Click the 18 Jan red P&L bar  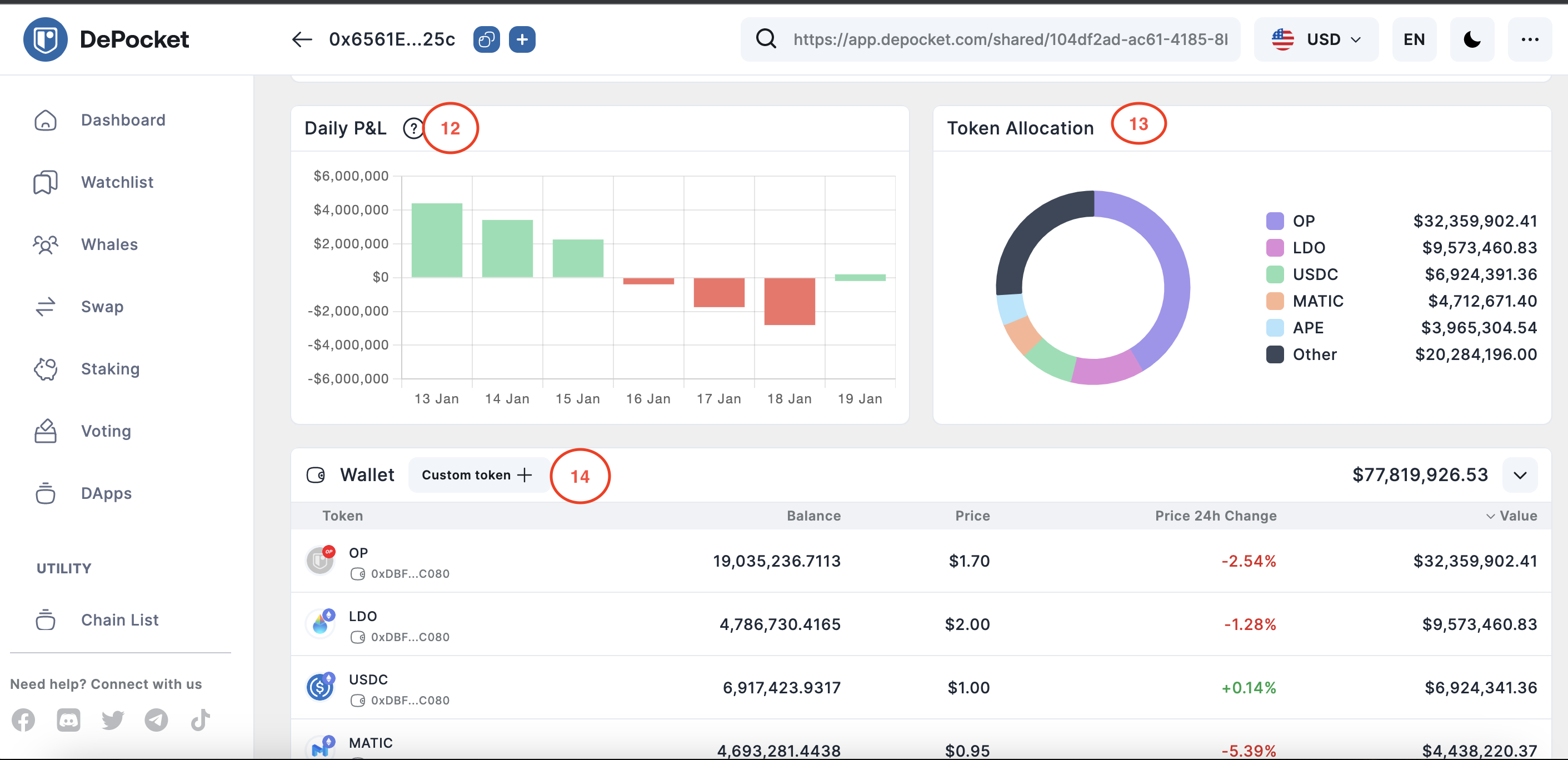tap(790, 301)
